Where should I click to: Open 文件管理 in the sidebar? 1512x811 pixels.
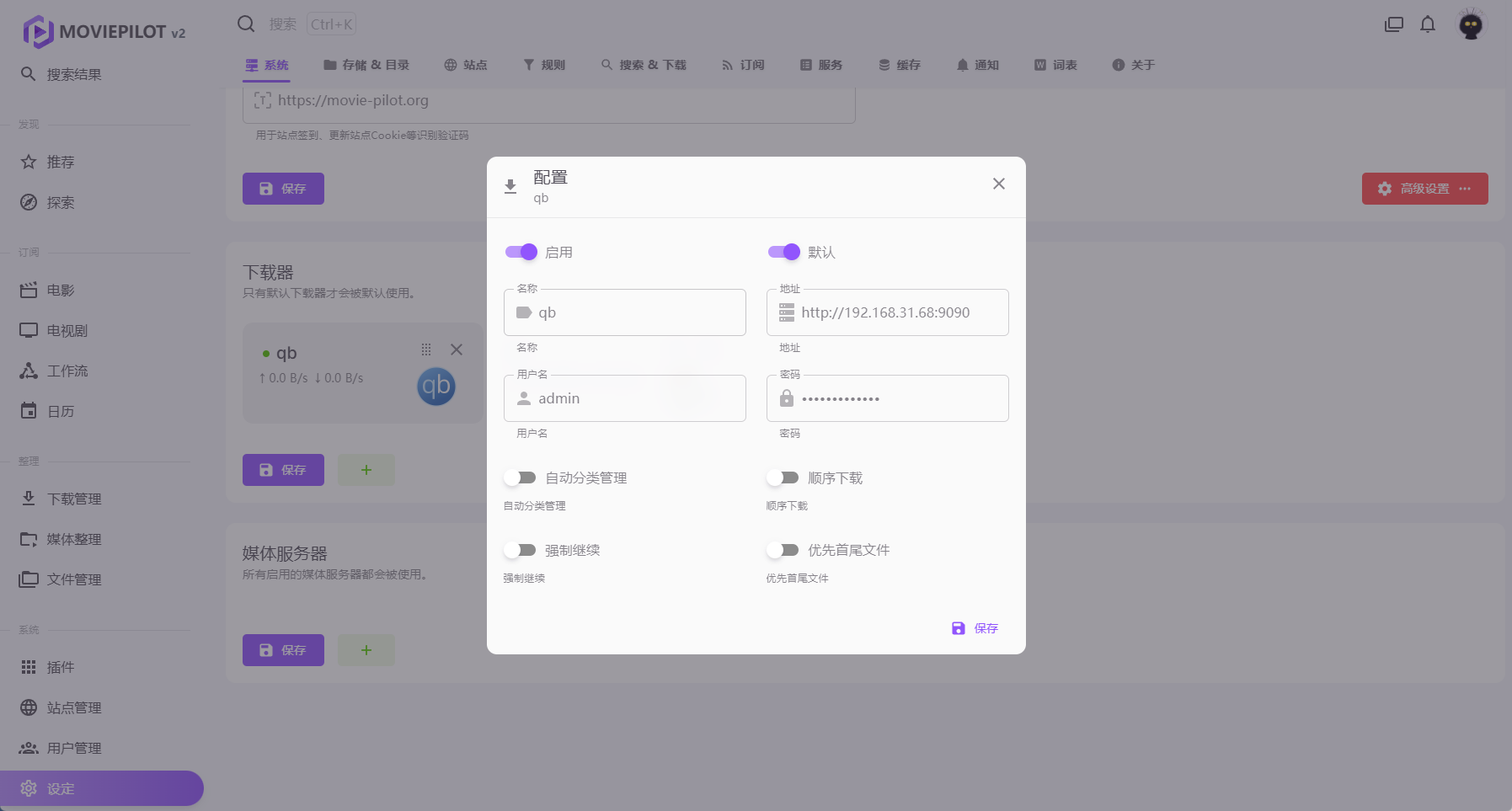click(x=101, y=579)
